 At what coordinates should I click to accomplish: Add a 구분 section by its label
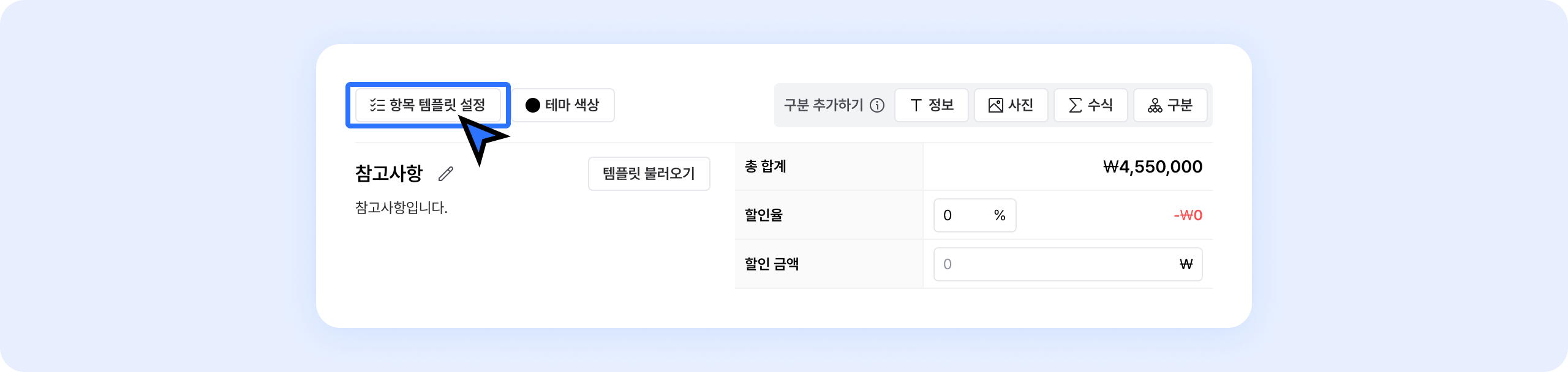(1180, 105)
